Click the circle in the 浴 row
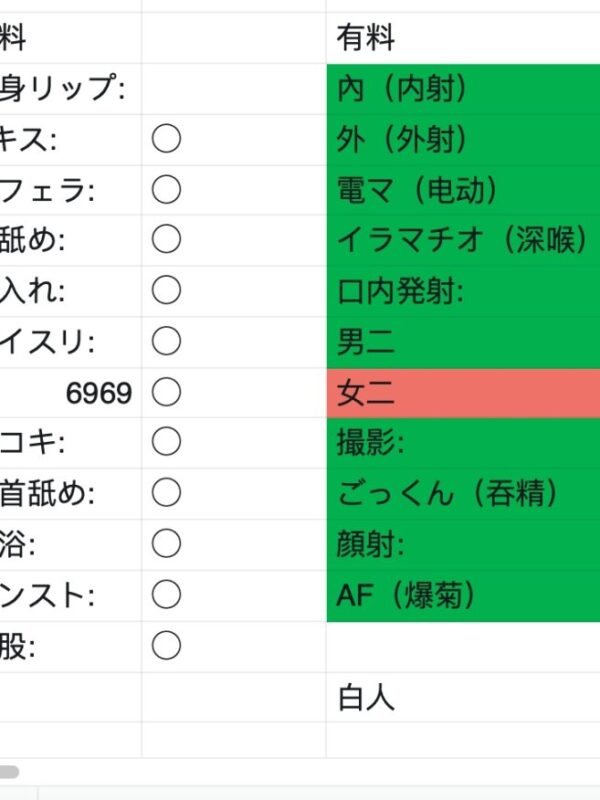Screen dimensions: 600x800 click(x=166, y=545)
